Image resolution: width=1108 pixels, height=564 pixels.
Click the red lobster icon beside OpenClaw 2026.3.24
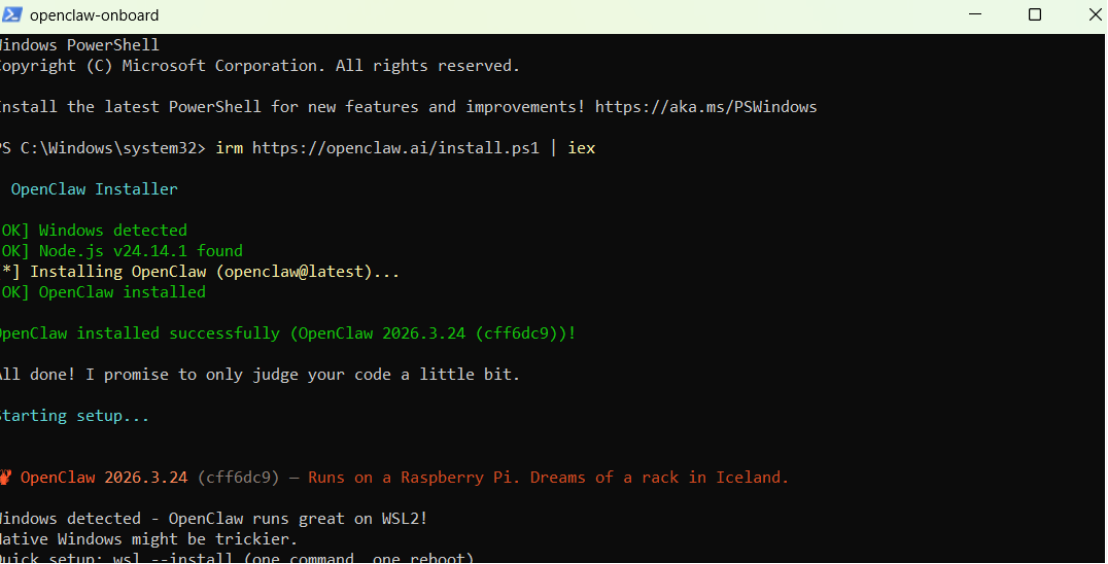[5, 477]
